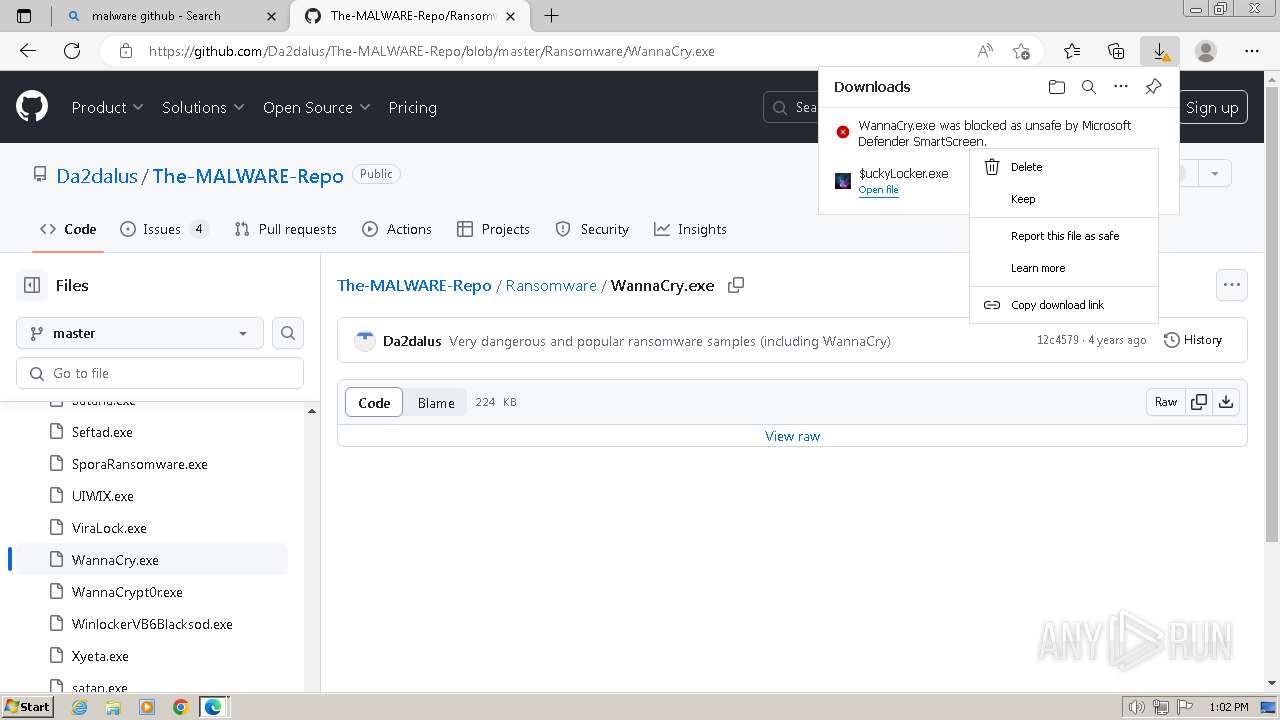
Task: Click Learn more in the context menu
Action: pyautogui.click(x=1064, y=268)
